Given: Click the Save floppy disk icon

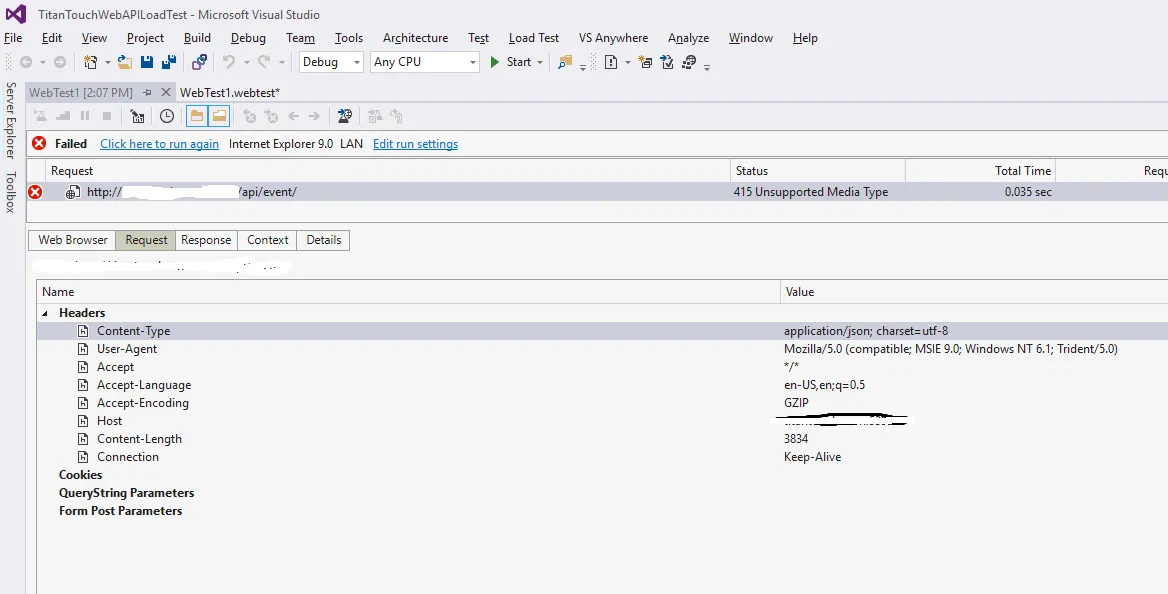Looking at the screenshot, I should pyautogui.click(x=147, y=63).
